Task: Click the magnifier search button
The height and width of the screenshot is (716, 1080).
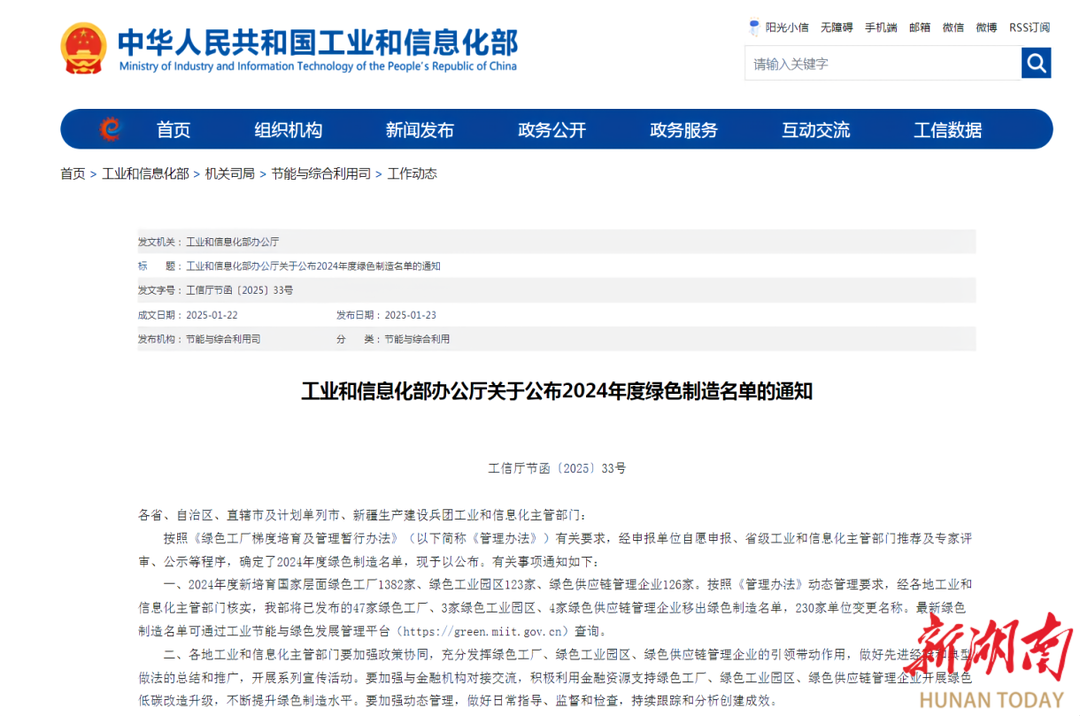Action: 1036,63
